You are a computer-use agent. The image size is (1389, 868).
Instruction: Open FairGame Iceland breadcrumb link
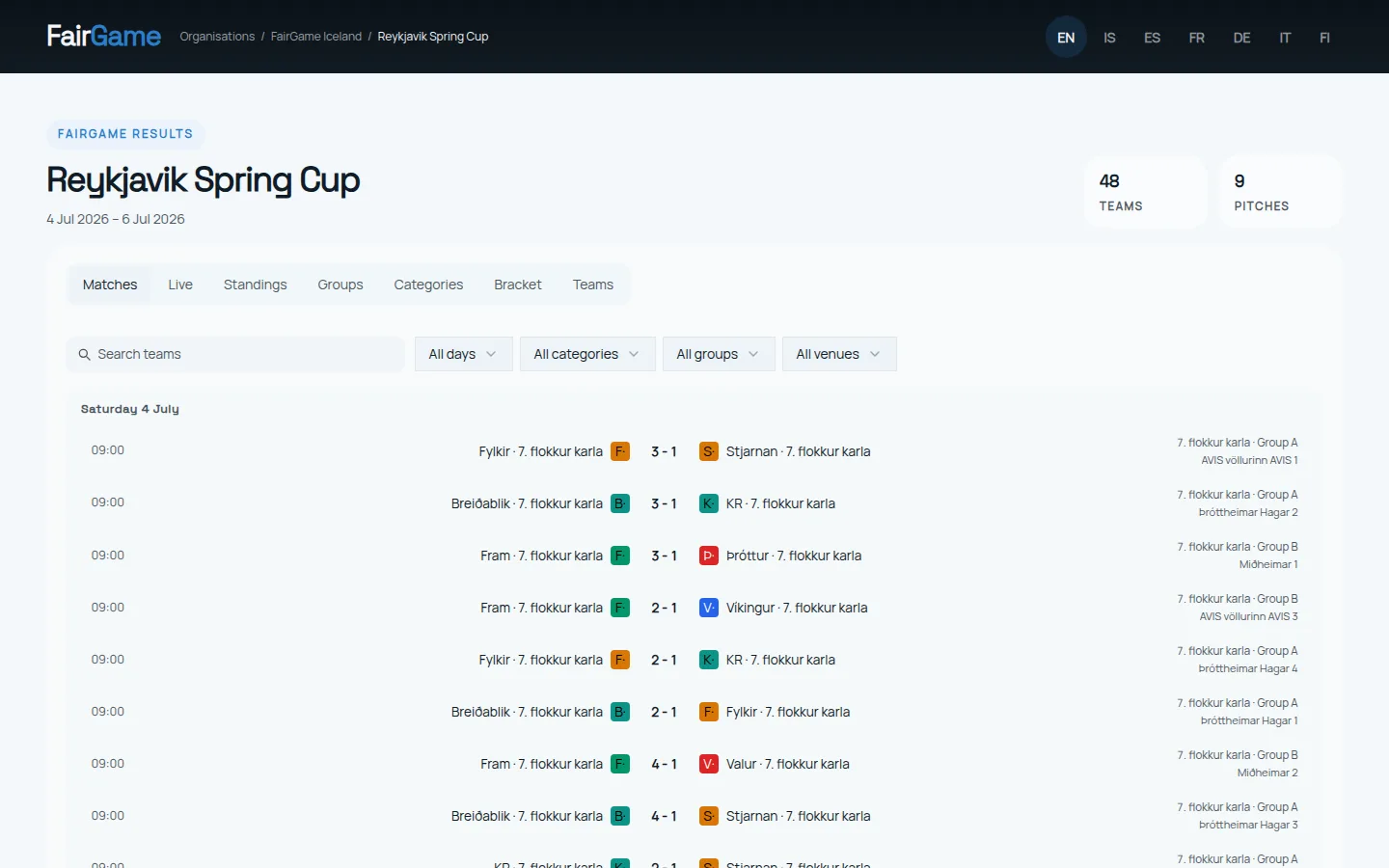point(316,37)
